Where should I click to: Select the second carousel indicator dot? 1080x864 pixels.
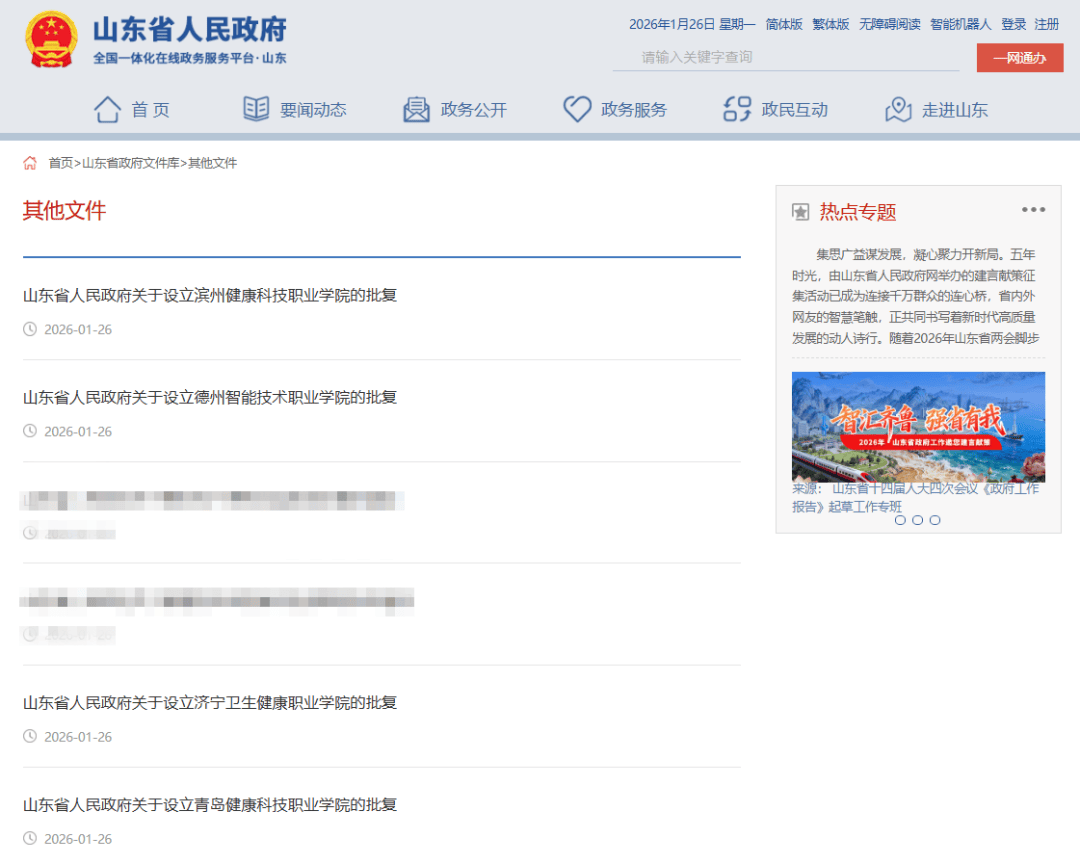point(917,520)
